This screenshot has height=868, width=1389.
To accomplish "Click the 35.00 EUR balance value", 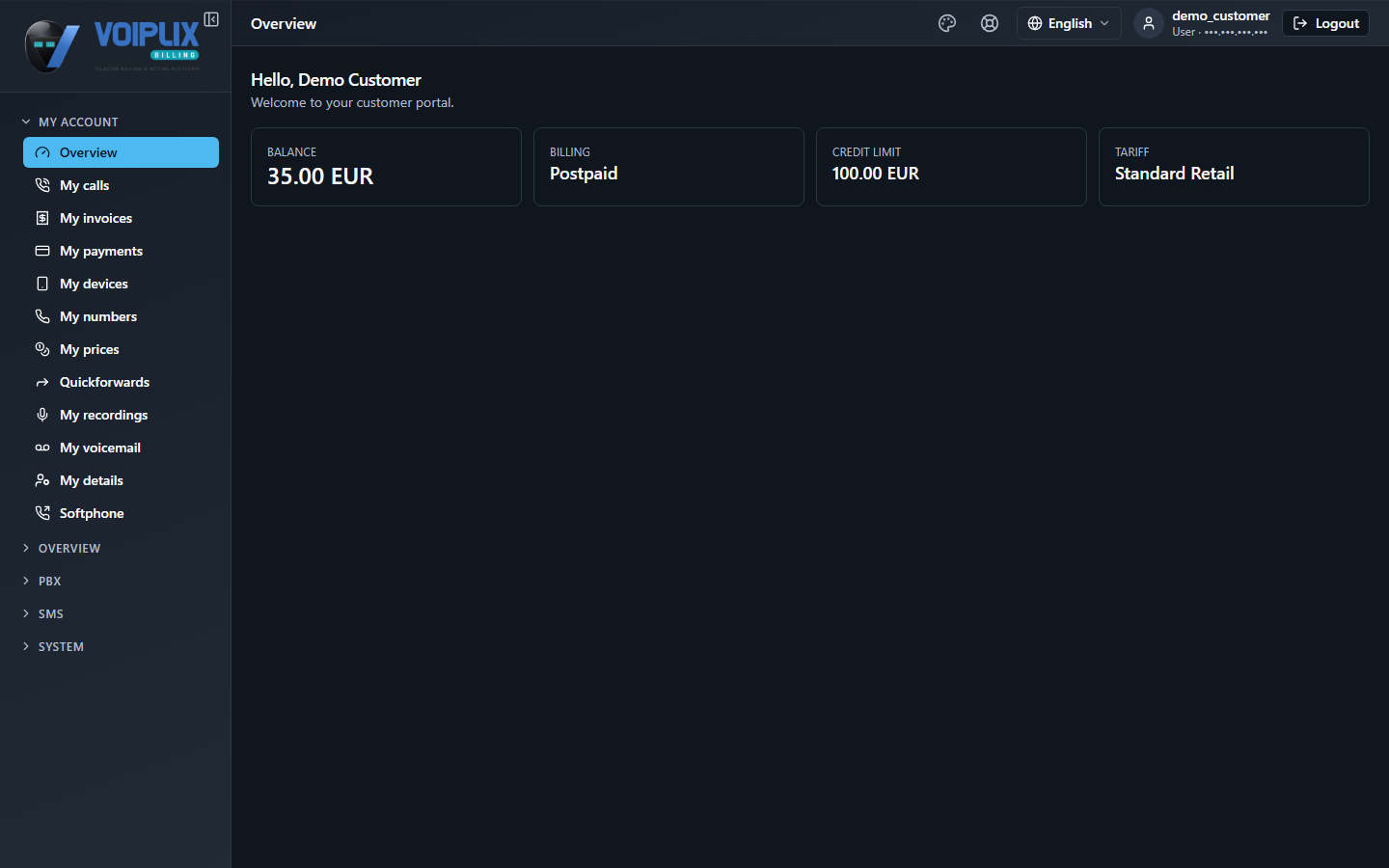I will 320,176.
